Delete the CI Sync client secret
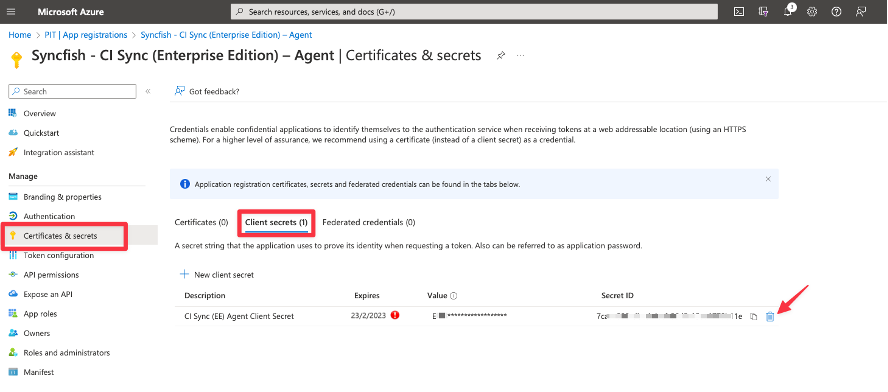 tap(770, 317)
